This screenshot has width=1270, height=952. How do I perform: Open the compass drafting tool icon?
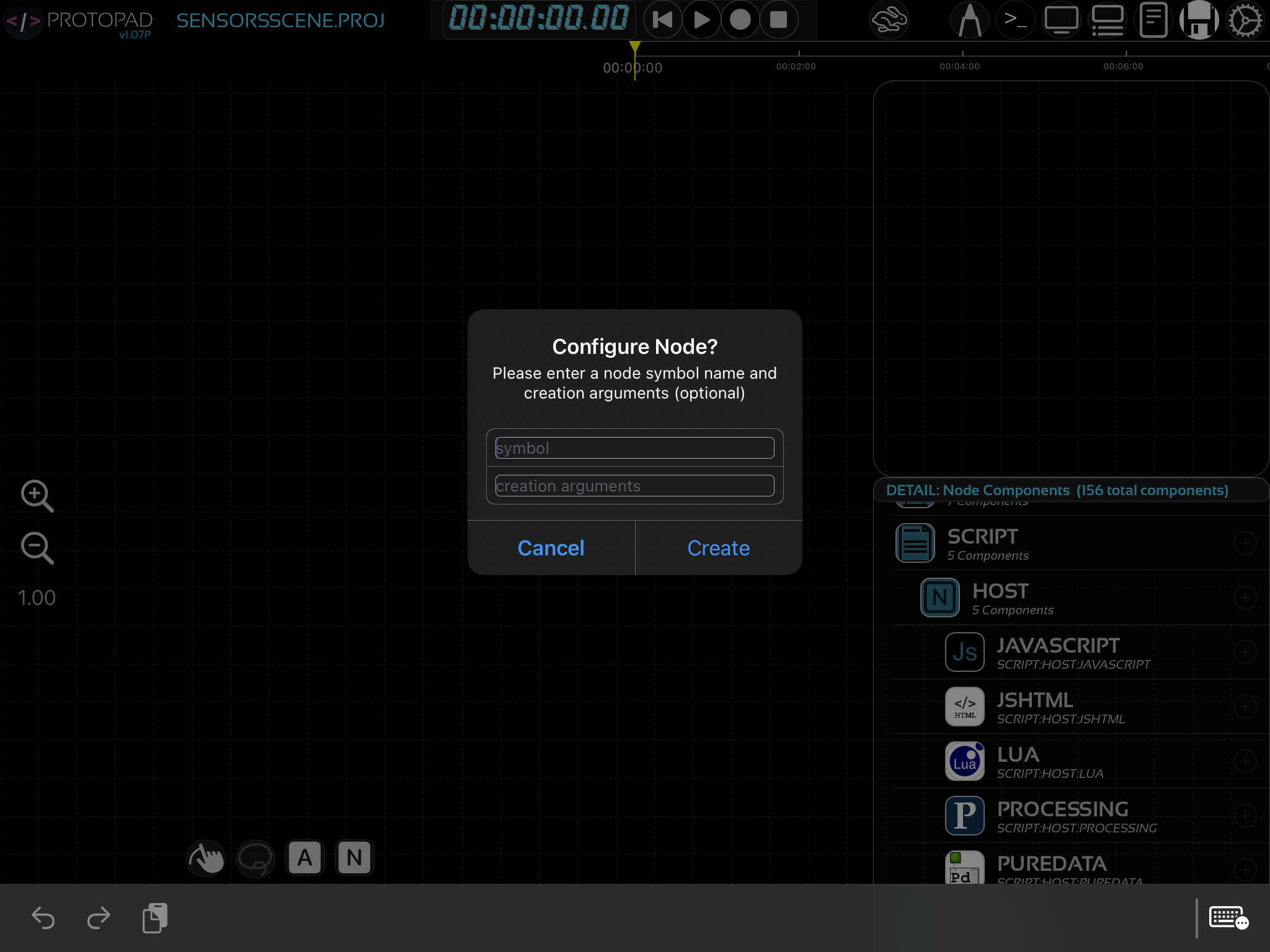(969, 20)
